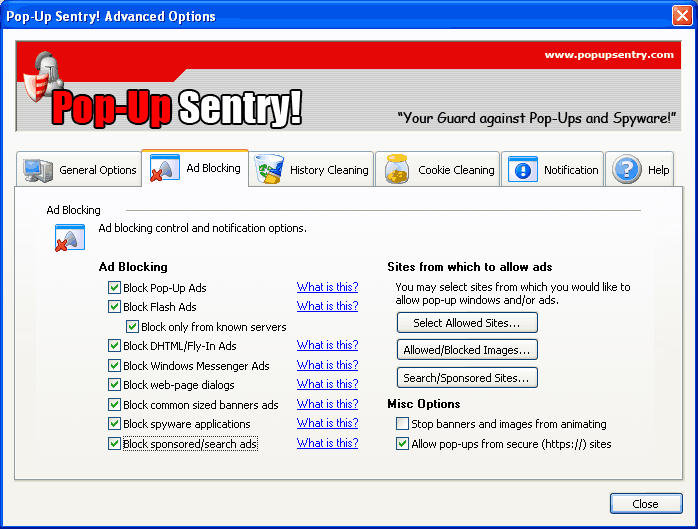Open 'What is this?' for Pop-Up Ads
Screen dimensions: 698x529
328,287
